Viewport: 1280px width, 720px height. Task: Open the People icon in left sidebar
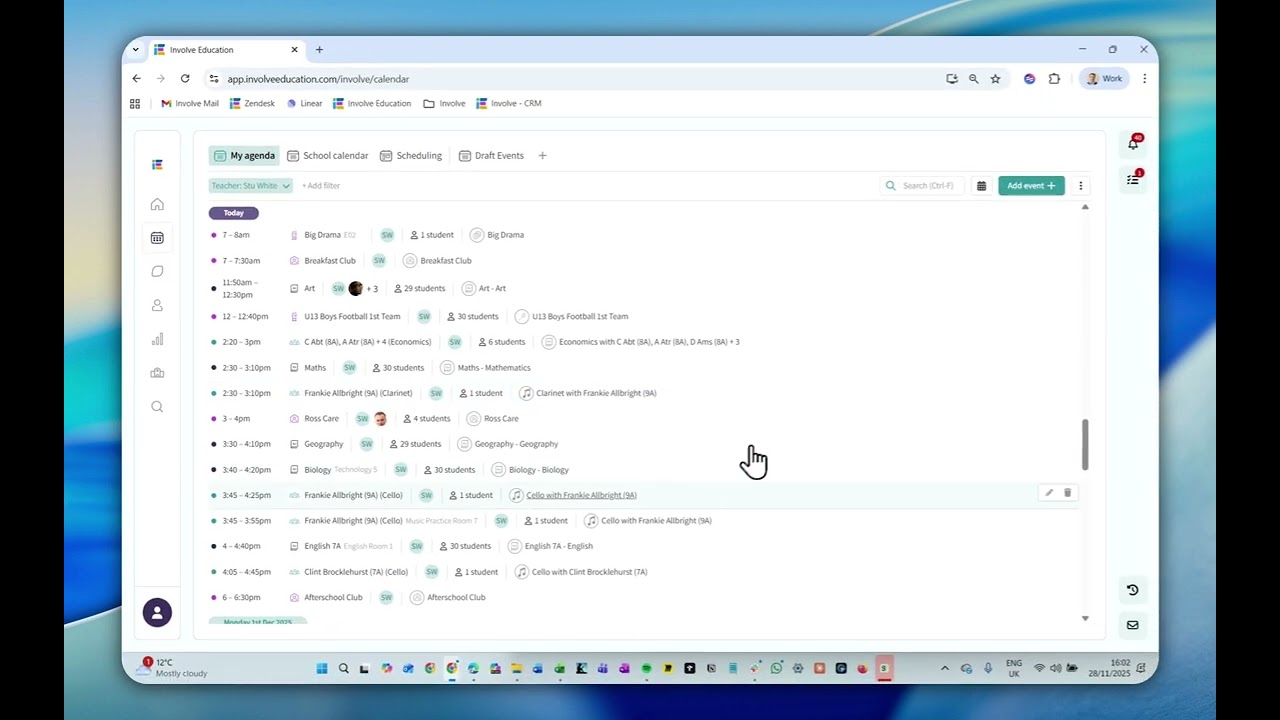click(x=157, y=305)
